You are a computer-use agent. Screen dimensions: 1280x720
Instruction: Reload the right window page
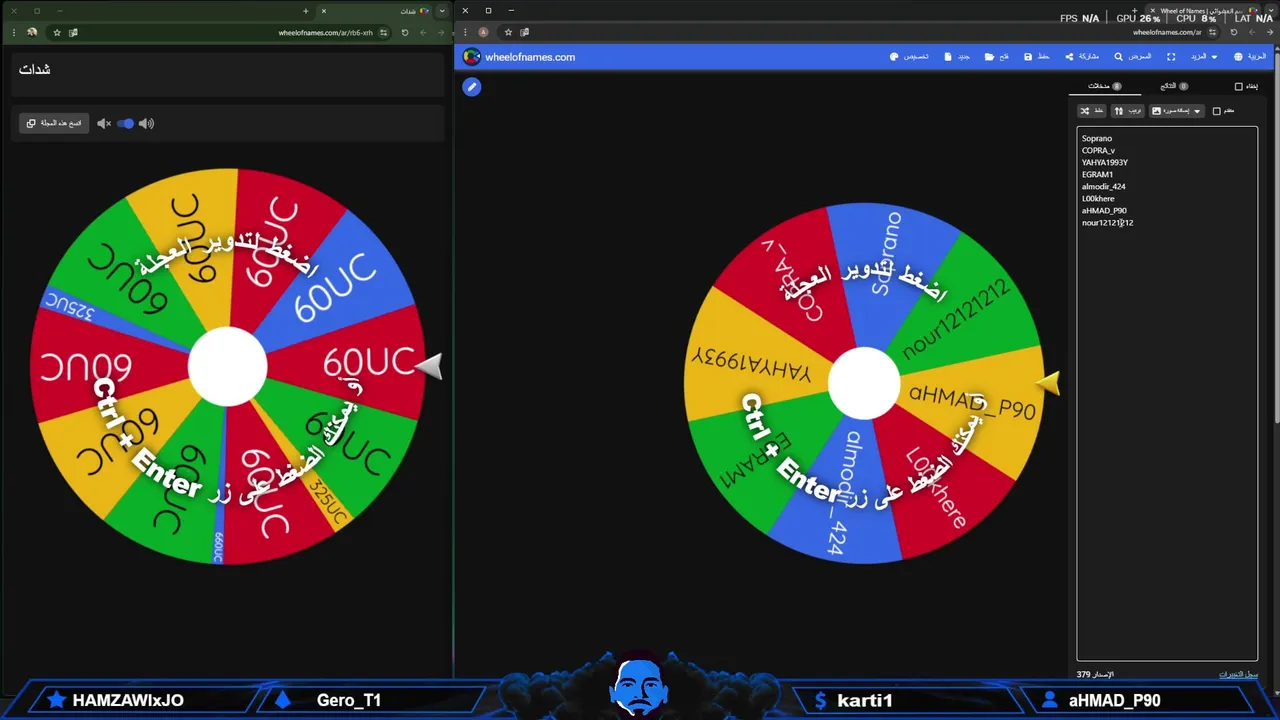1234,32
